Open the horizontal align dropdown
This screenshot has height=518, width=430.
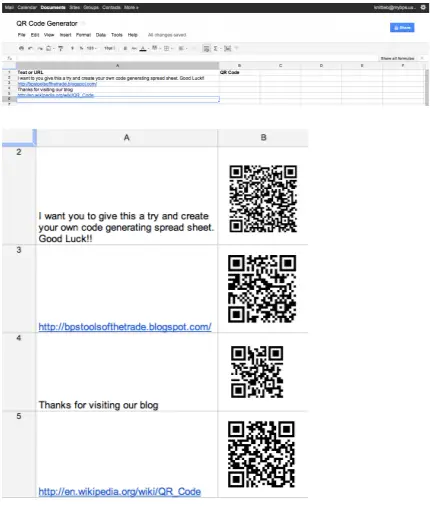182,48
